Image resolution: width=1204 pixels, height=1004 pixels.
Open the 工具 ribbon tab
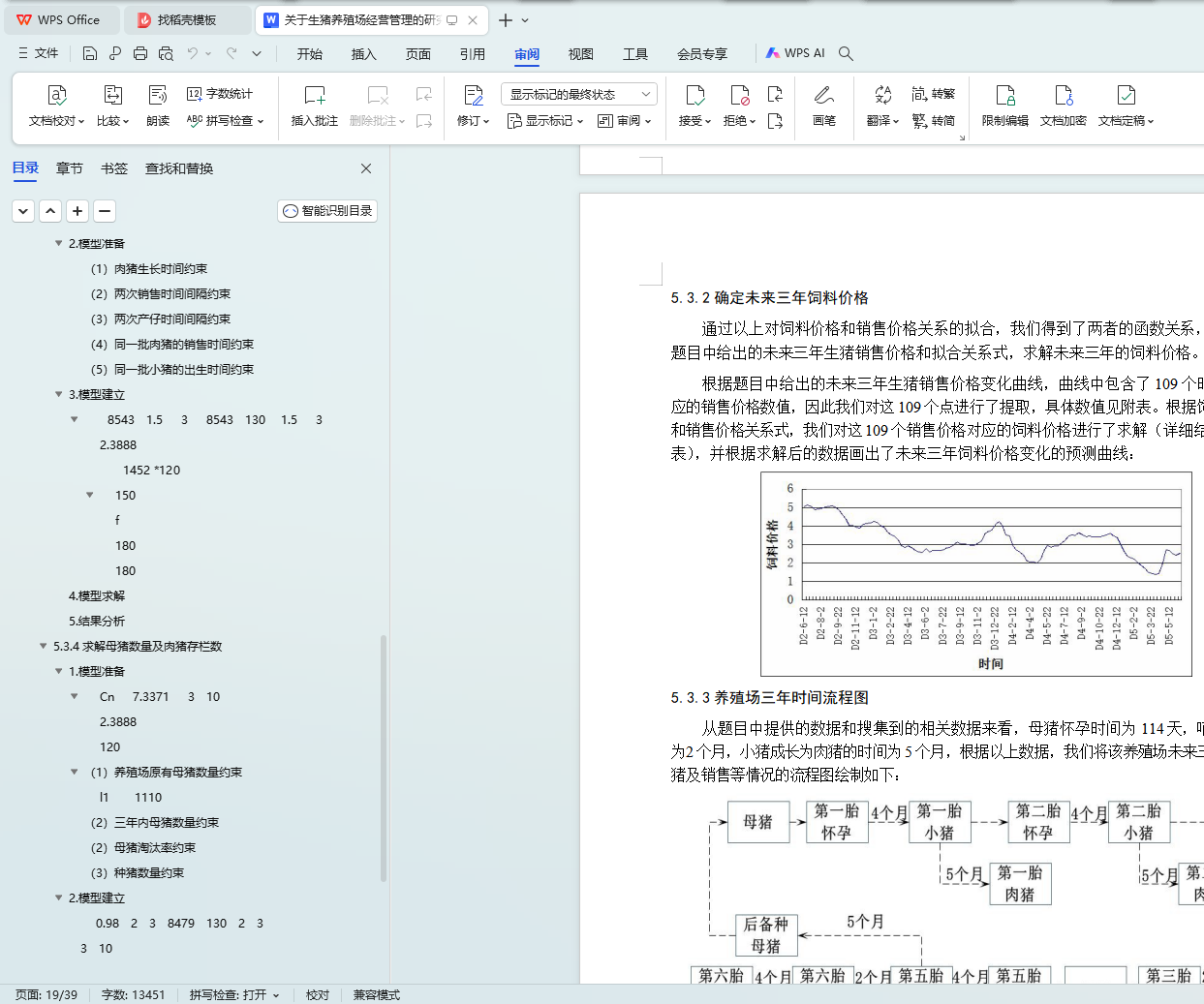(x=635, y=54)
